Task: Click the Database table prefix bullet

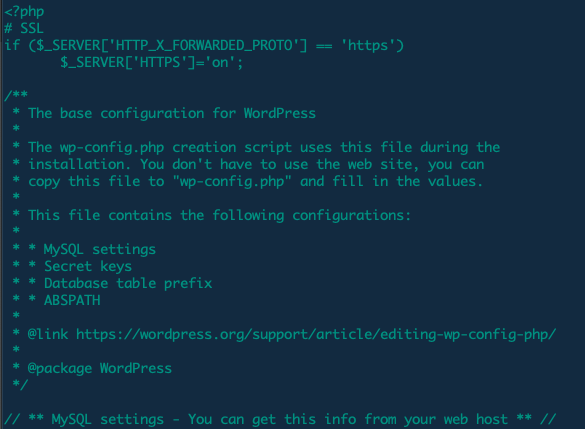Action: coord(128,284)
